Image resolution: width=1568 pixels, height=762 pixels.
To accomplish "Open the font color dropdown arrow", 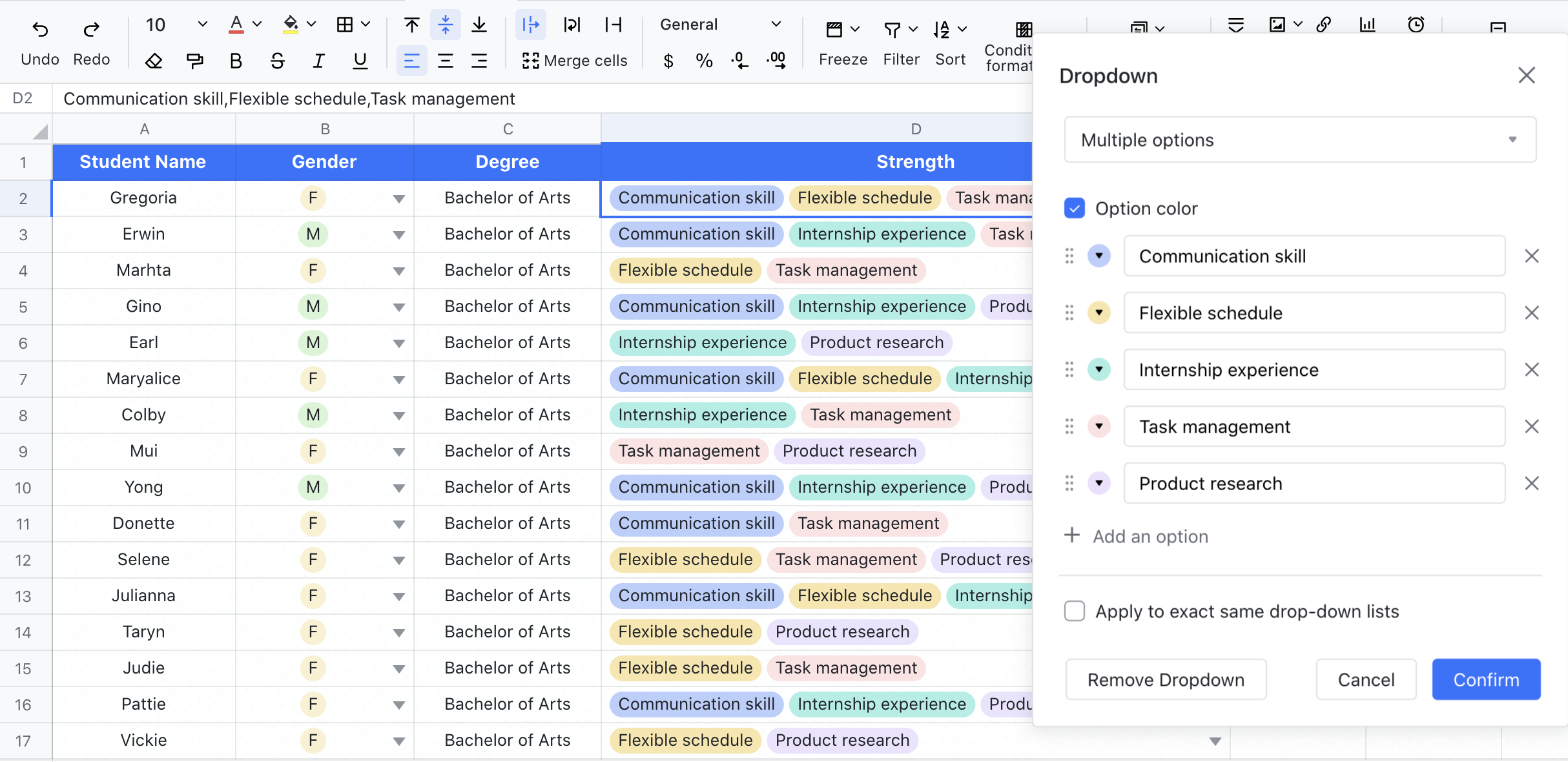I will tap(257, 25).
